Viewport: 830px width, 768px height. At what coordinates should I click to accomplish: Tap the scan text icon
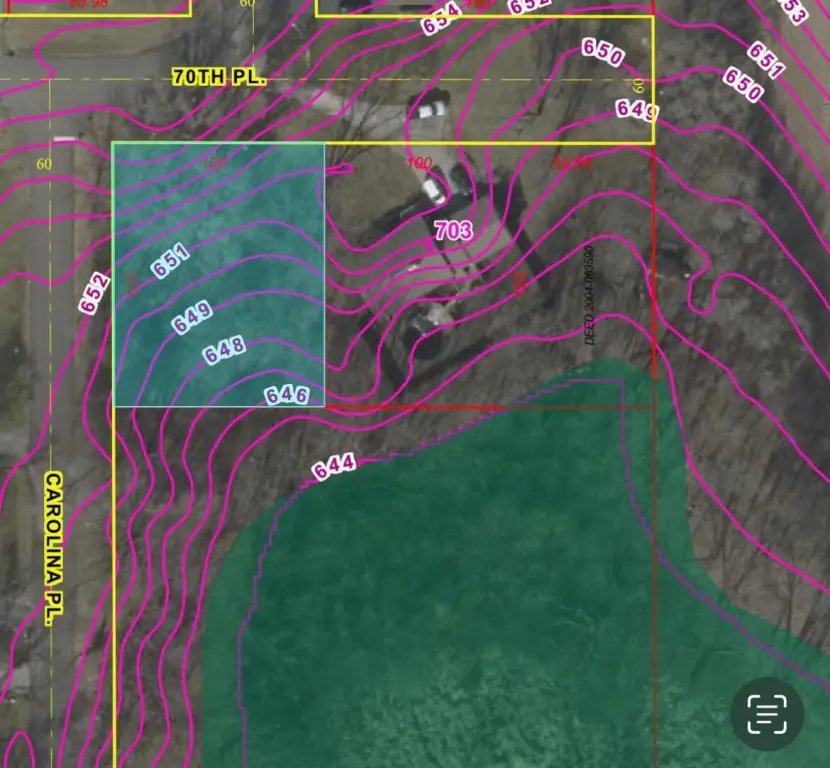pyautogui.click(x=767, y=713)
